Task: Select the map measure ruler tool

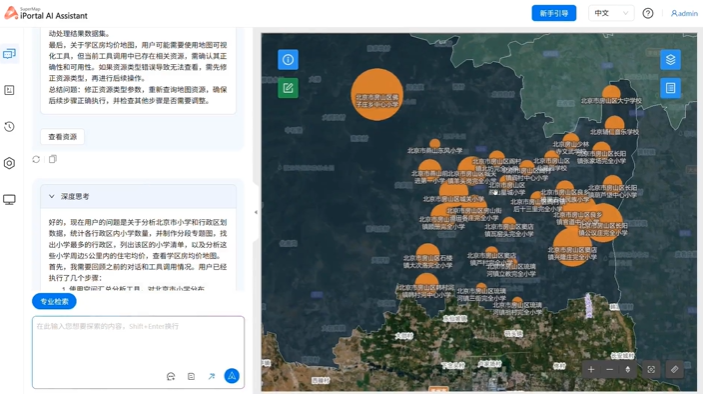Action: click(674, 369)
